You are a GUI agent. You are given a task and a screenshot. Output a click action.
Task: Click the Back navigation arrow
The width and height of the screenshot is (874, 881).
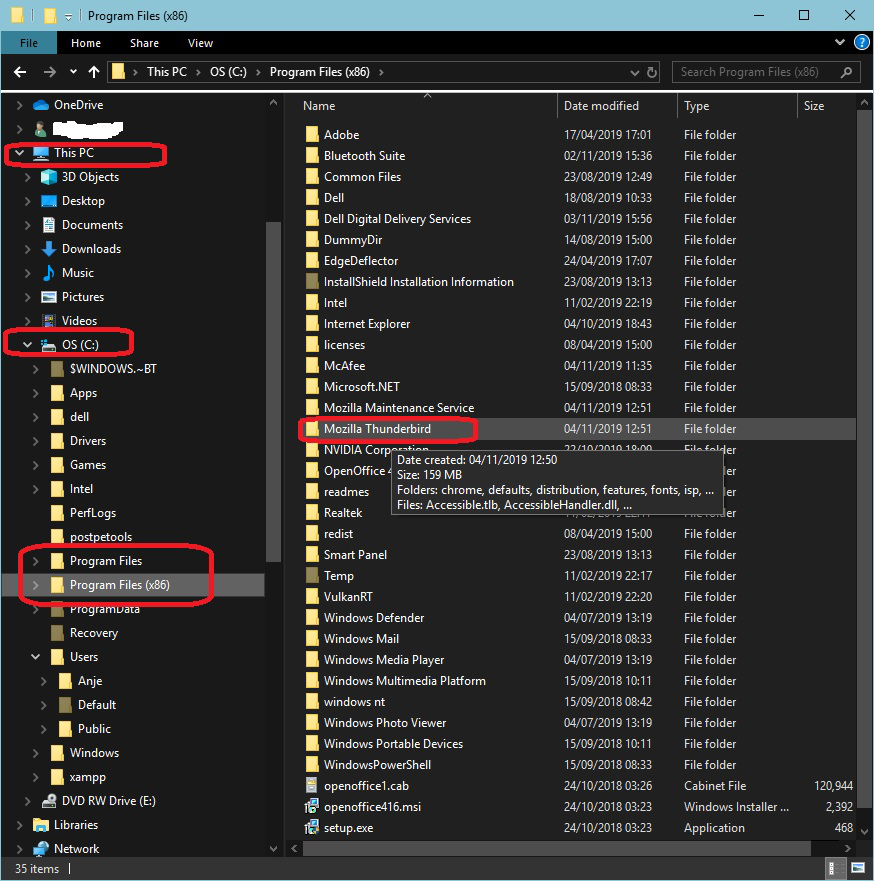click(x=20, y=72)
